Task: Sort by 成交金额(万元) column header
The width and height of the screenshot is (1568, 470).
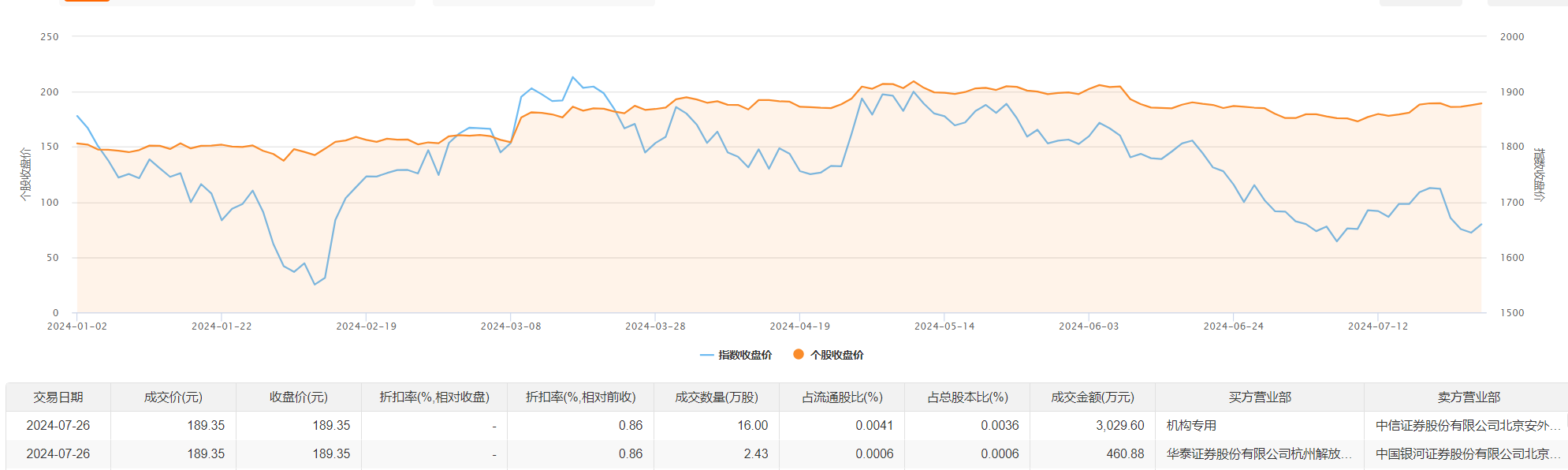Action: coord(1093,397)
